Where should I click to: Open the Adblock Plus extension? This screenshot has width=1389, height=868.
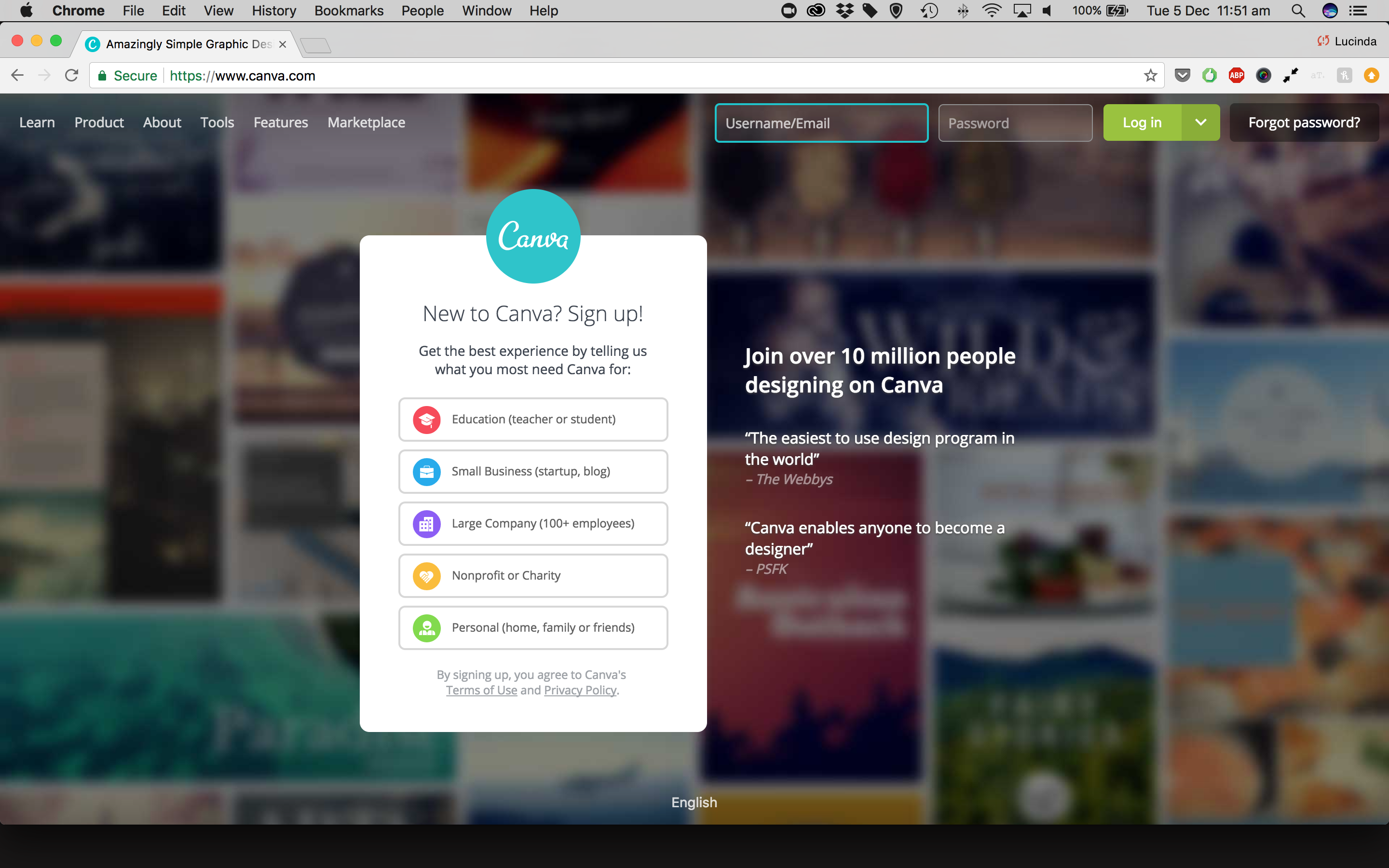pyautogui.click(x=1236, y=75)
